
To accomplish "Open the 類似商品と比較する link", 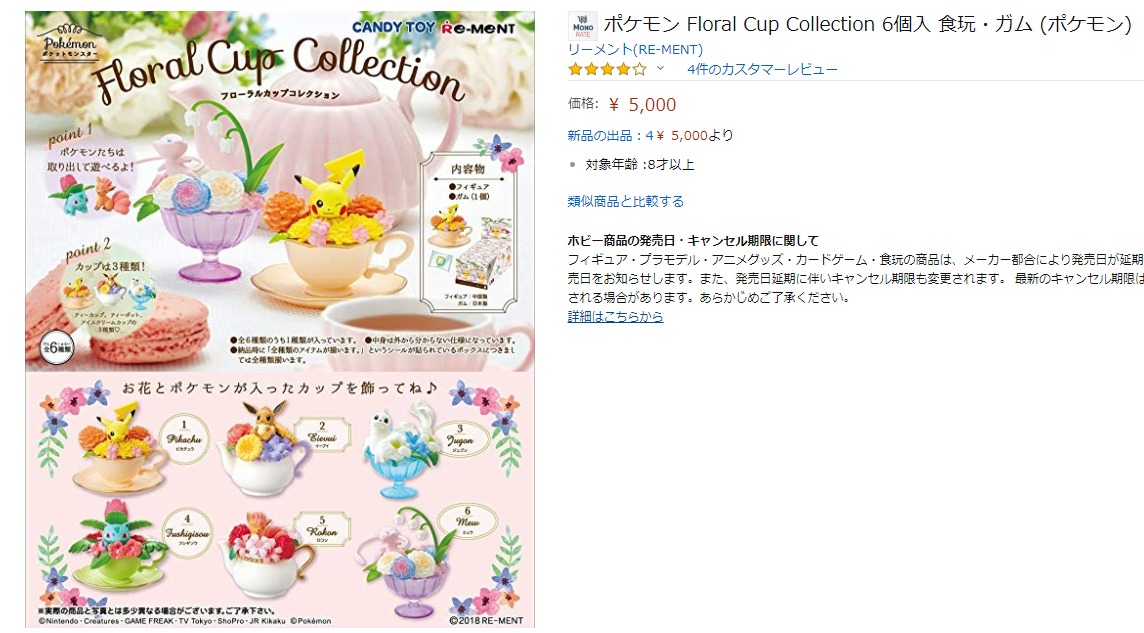I will pos(625,201).
